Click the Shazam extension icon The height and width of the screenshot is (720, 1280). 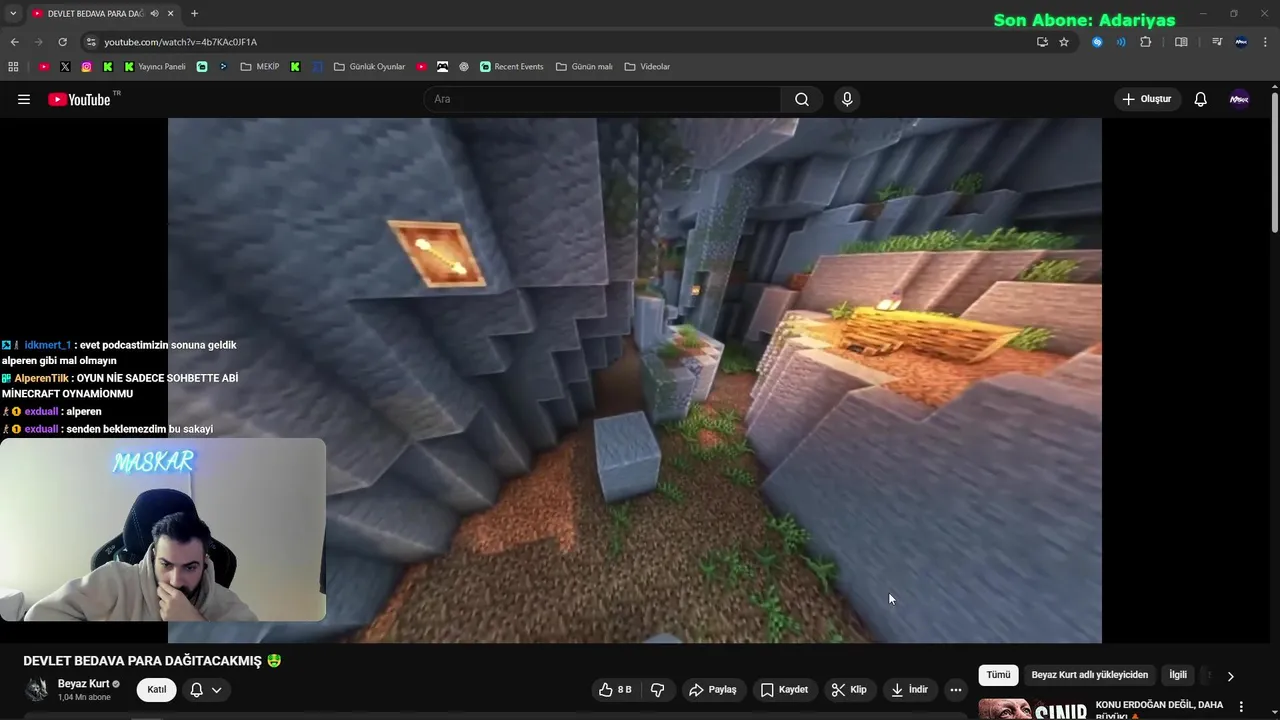[1097, 42]
